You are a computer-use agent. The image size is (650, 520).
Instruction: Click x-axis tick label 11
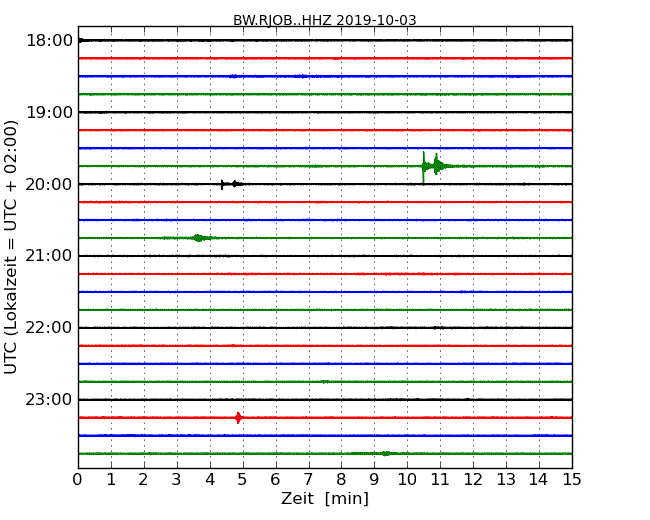440,480
